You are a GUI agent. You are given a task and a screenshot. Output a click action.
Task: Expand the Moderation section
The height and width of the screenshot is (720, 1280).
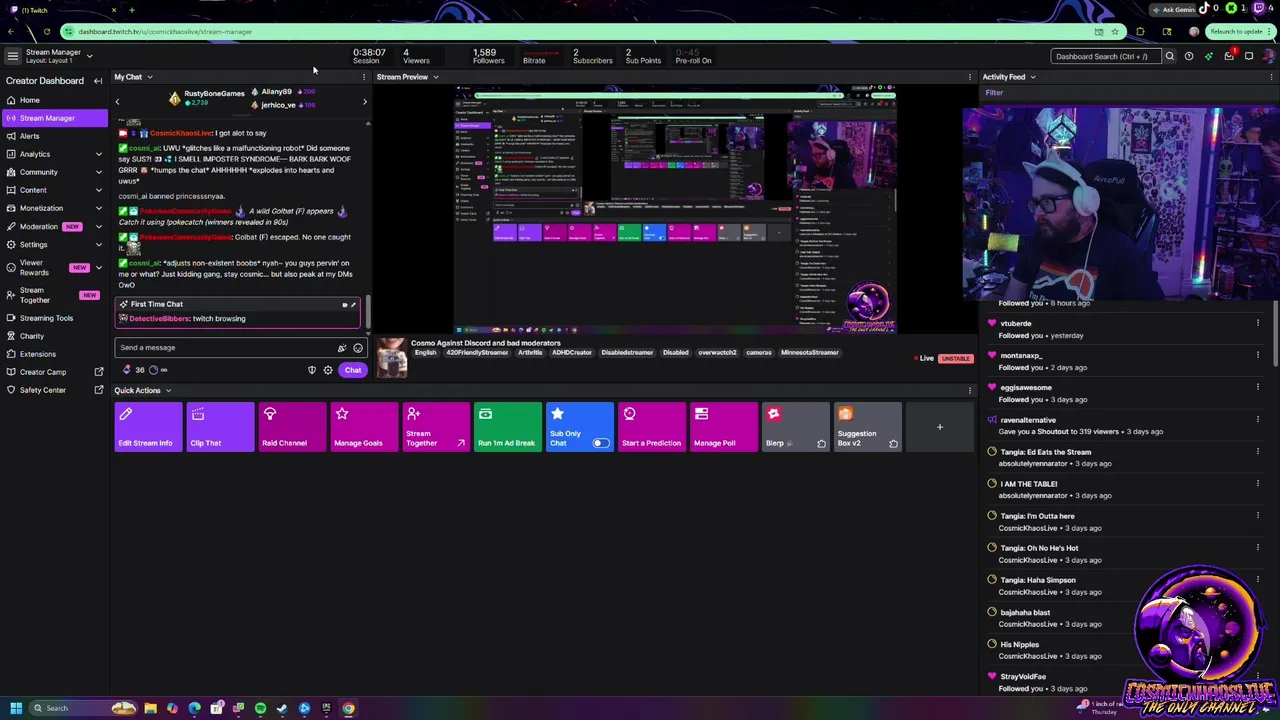point(98,226)
